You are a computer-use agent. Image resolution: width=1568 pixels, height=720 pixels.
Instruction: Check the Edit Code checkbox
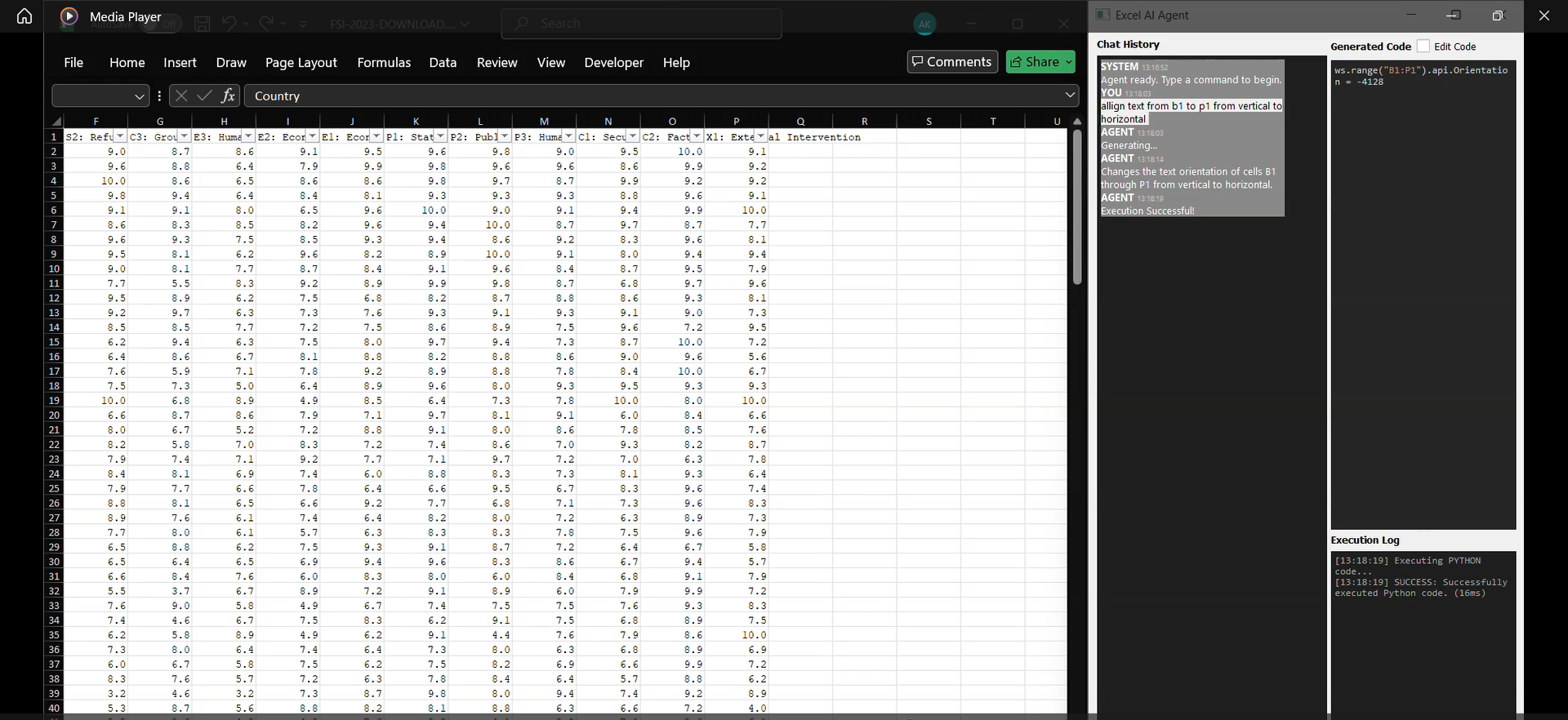click(x=1423, y=47)
